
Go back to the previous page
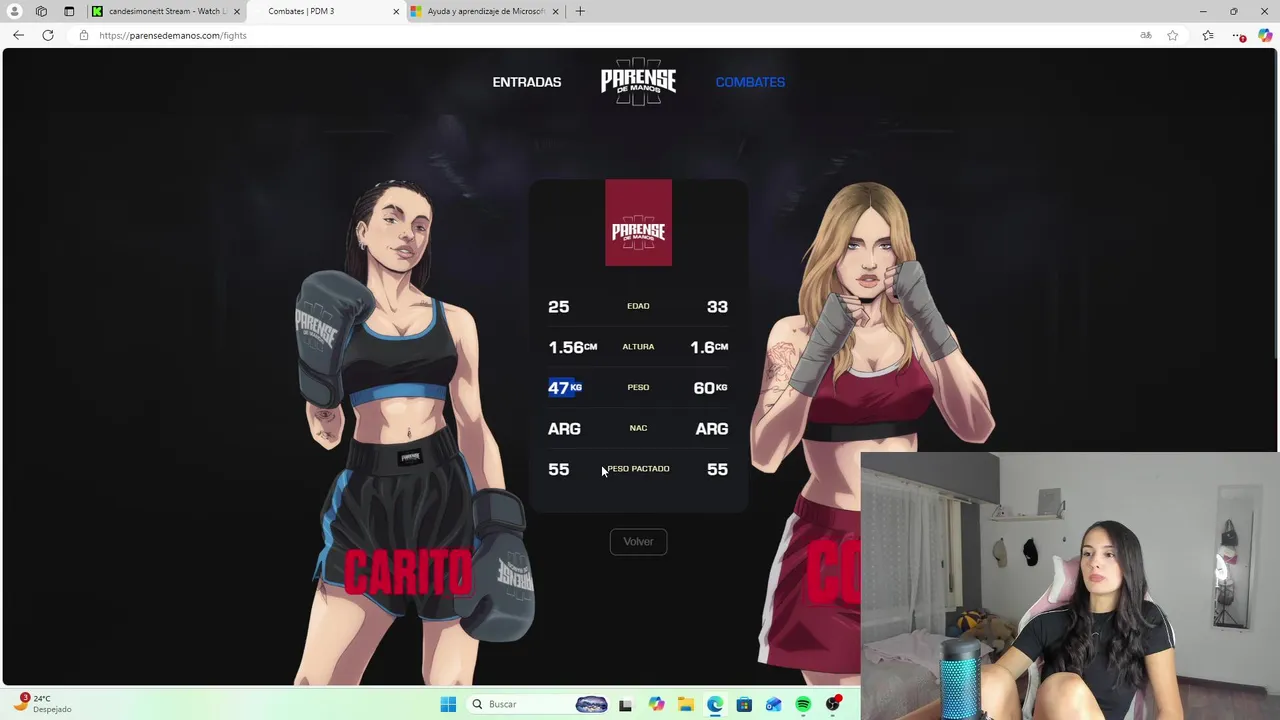tap(18, 35)
